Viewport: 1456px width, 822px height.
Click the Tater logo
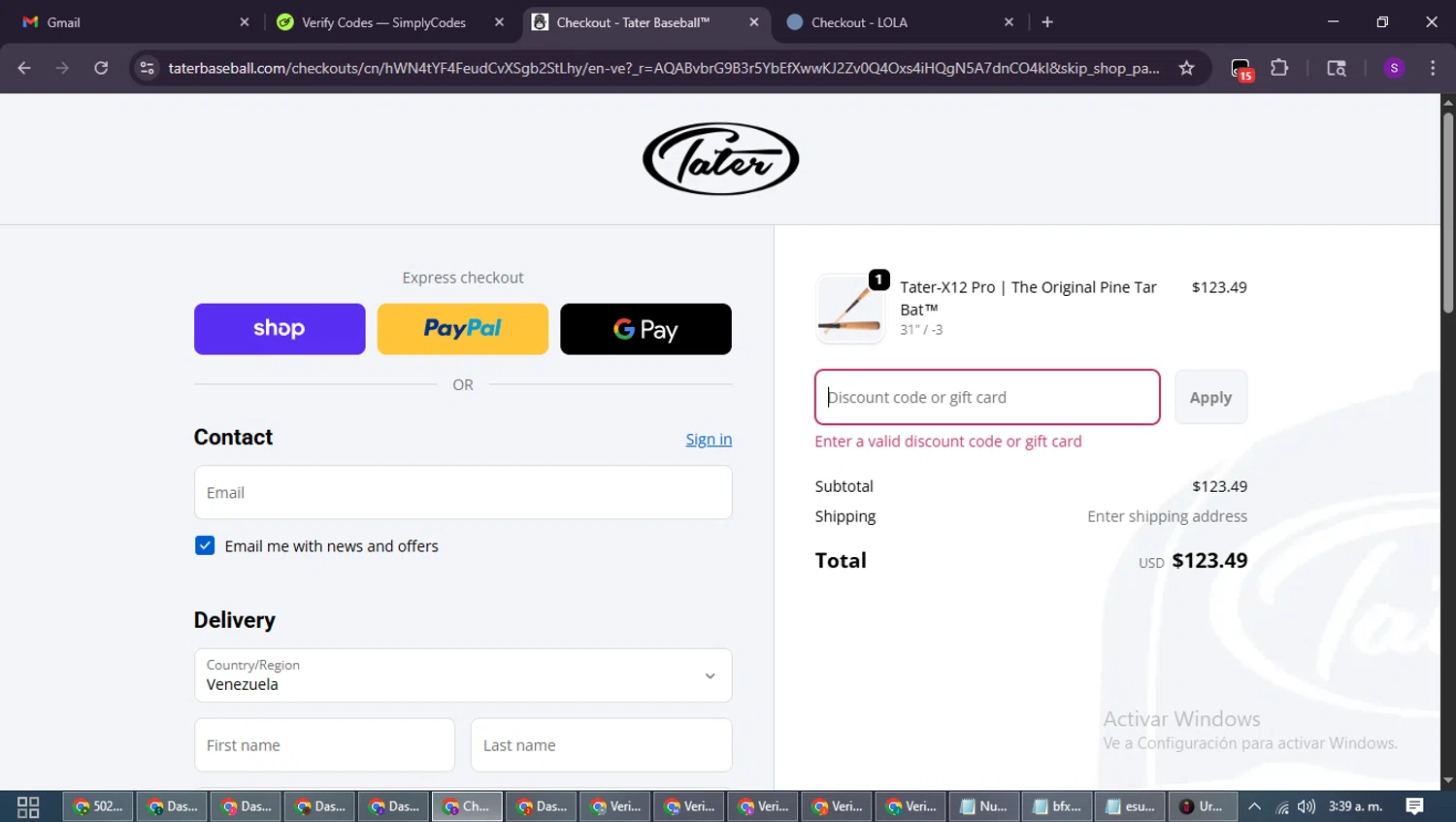coord(720,159)
